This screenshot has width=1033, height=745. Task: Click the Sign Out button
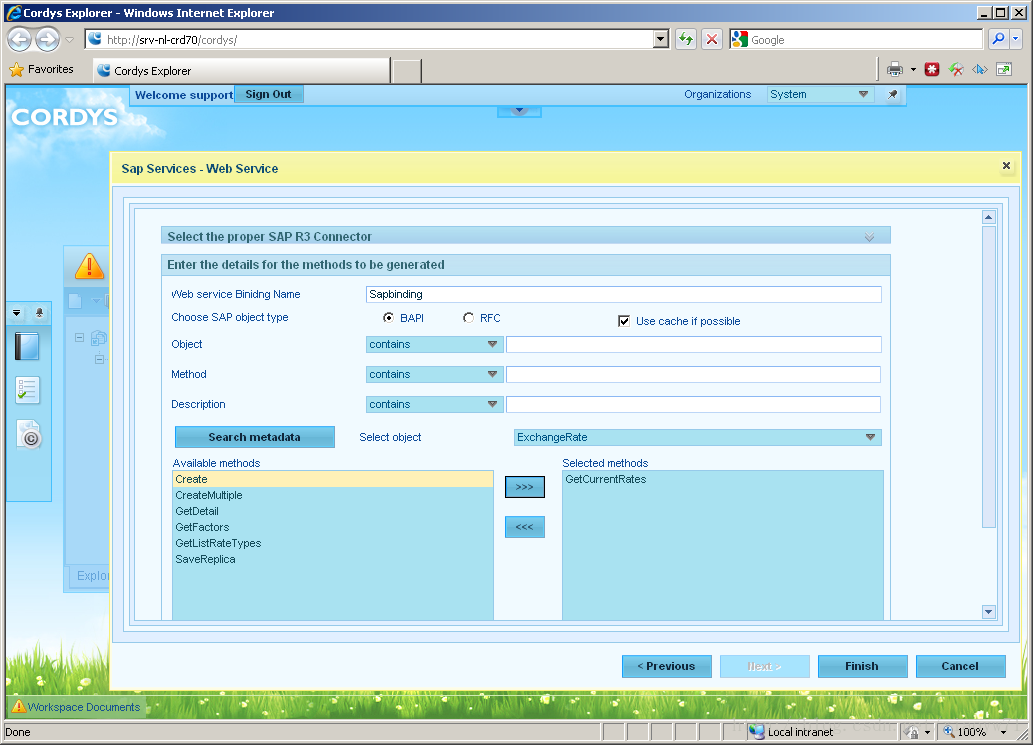268,94
